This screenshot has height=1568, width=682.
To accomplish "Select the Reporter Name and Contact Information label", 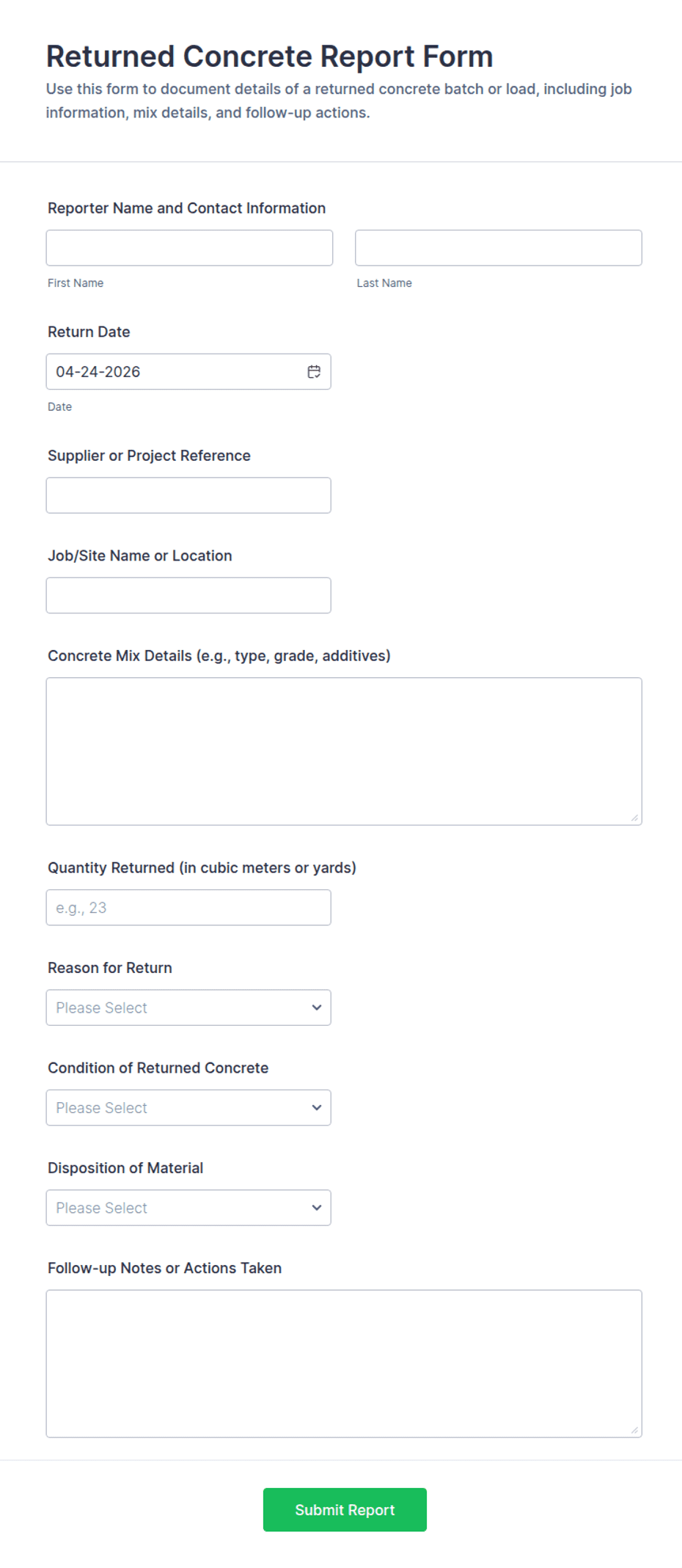I will point(186,208).
